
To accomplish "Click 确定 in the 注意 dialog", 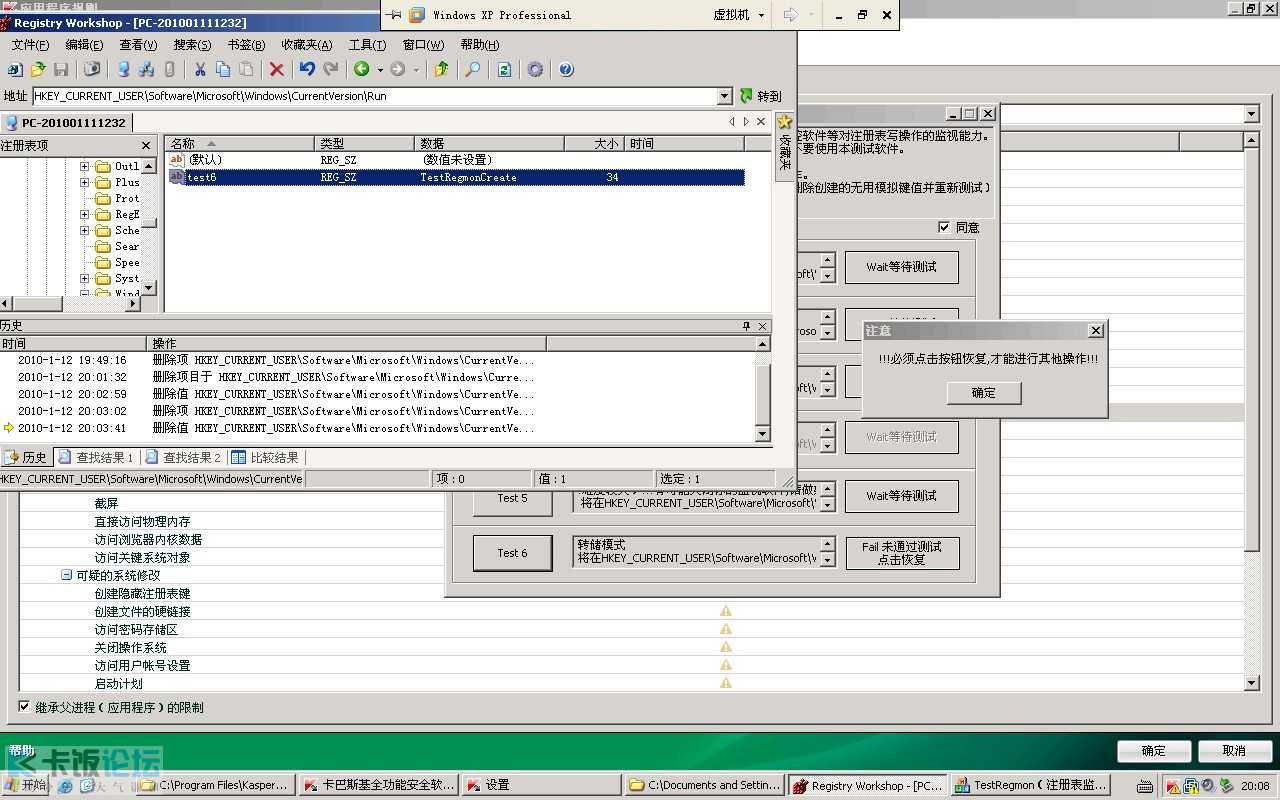I will tap(984, 393).
